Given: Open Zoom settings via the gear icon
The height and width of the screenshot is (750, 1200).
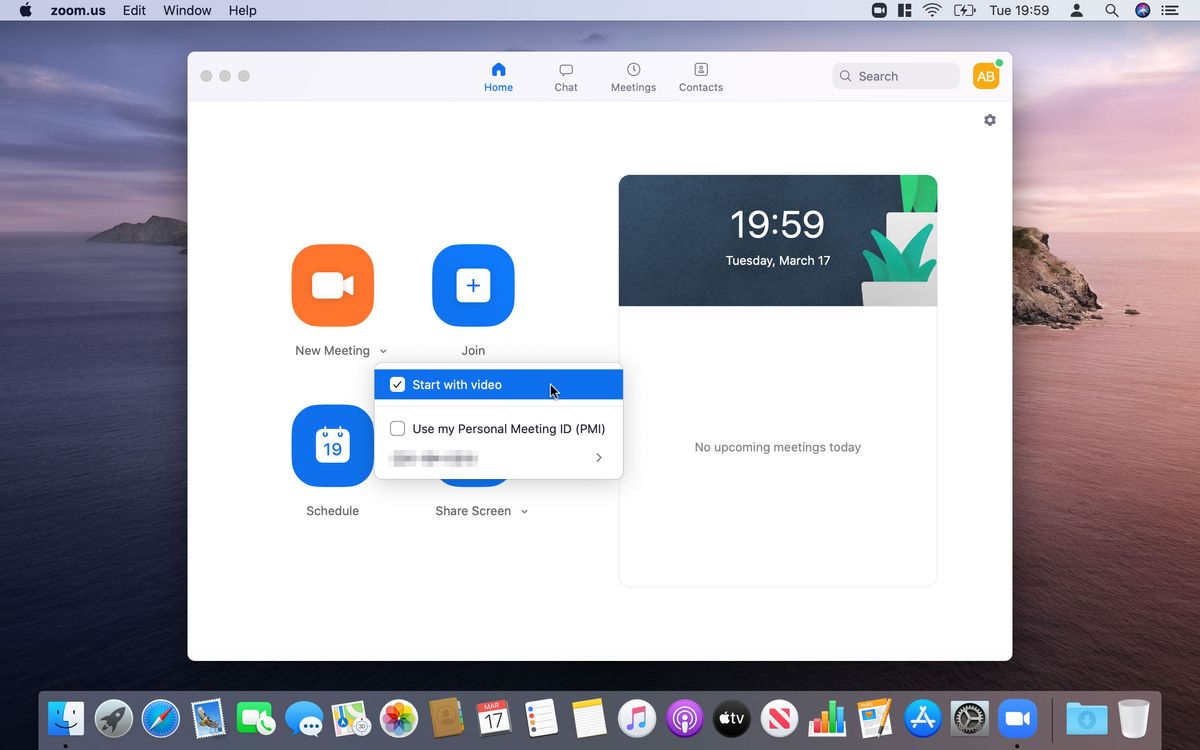Looking at the screenshot, I should tap(989, 120).
